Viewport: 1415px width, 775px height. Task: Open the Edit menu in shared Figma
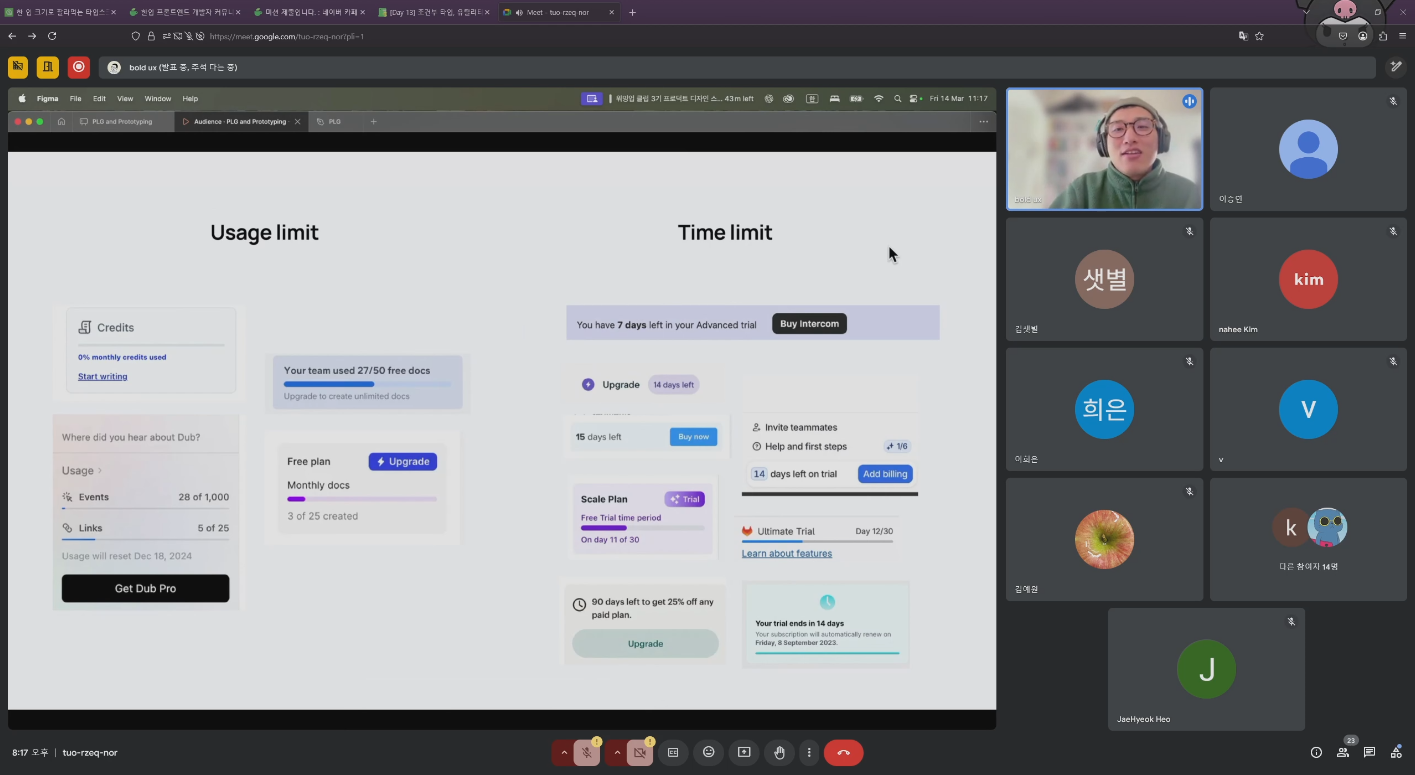99,99
